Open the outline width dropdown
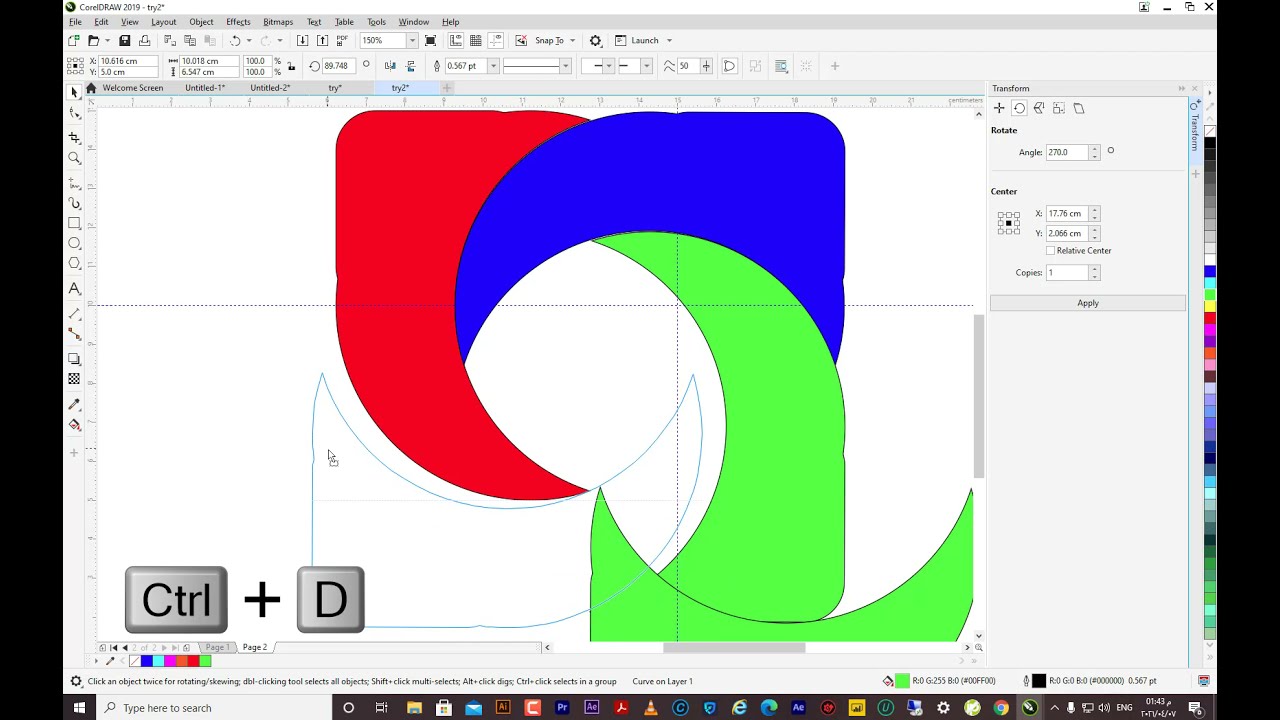Viewport: 1280px width, 720px height. tap(493, 66)
